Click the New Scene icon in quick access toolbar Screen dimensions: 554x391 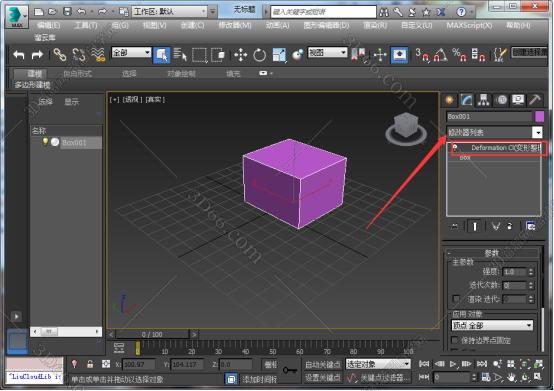(39, 12)
